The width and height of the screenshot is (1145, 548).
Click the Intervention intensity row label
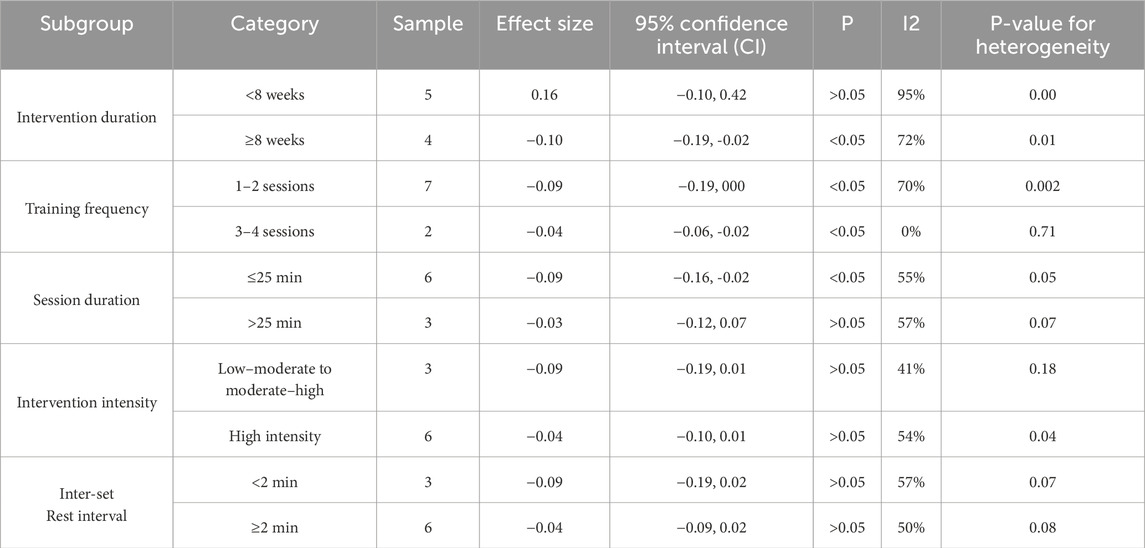click(87, 402)
